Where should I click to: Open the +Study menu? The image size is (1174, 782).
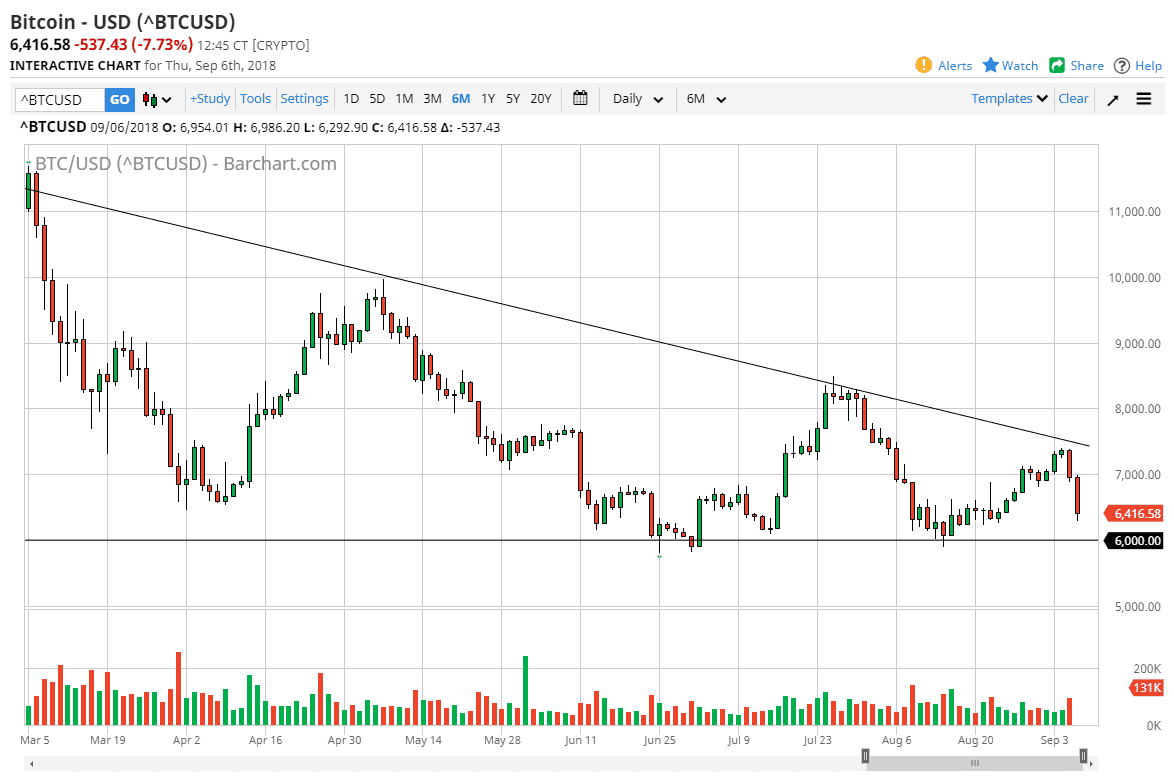point(210,98)
